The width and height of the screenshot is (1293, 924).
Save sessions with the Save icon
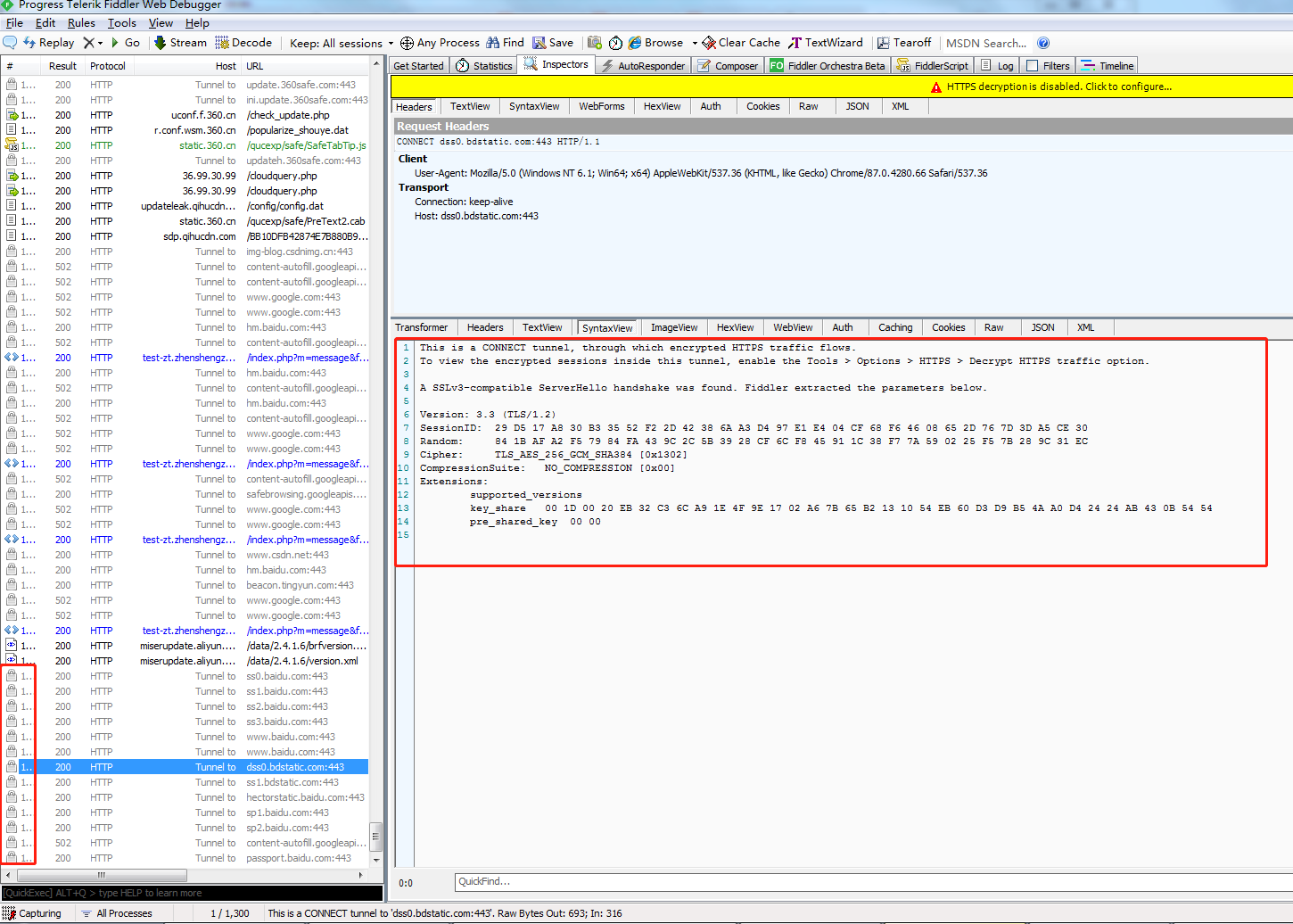pos(553,43)
